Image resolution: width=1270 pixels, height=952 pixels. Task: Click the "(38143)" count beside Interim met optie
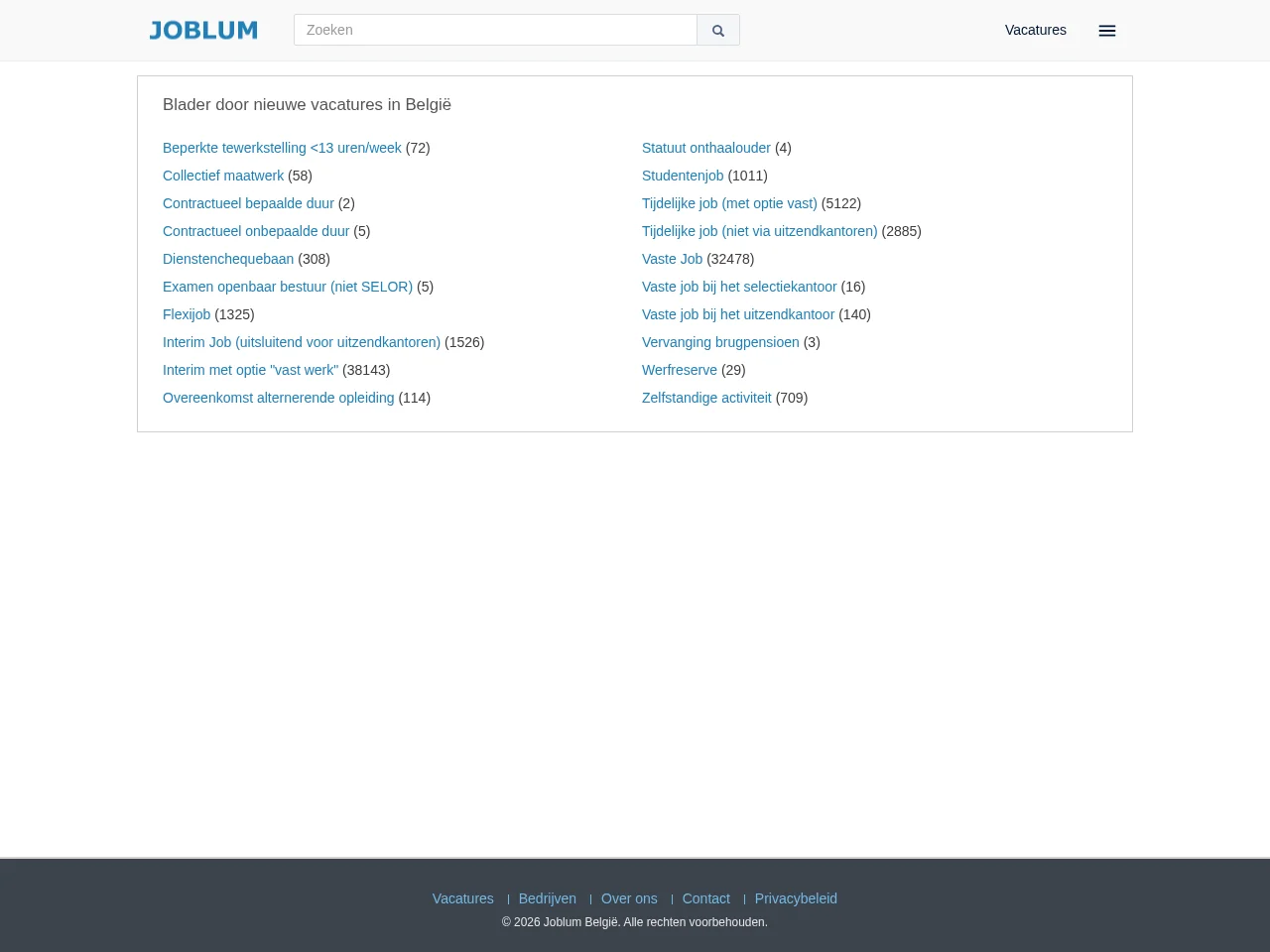point(366,370)
